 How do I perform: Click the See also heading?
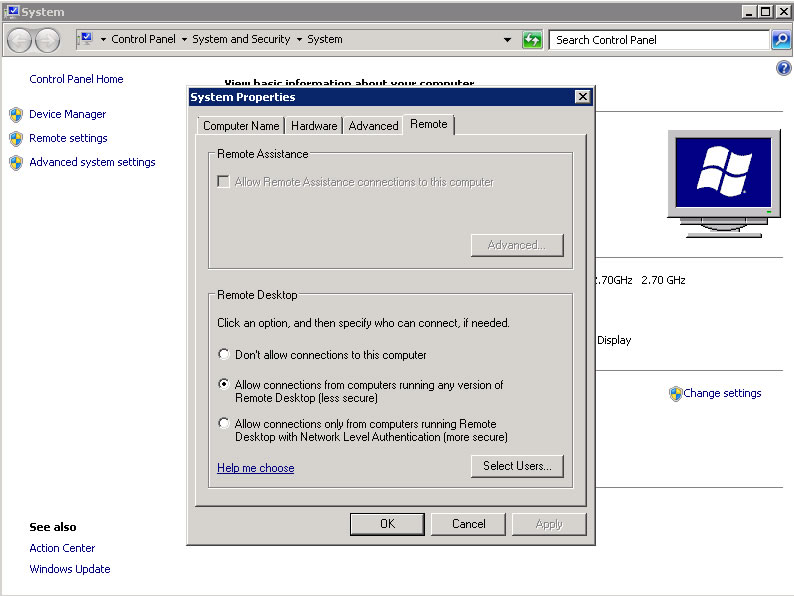(x=53, y=527)
